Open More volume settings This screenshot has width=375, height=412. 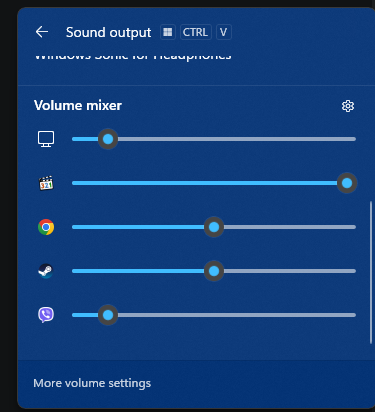click(92, 383)
